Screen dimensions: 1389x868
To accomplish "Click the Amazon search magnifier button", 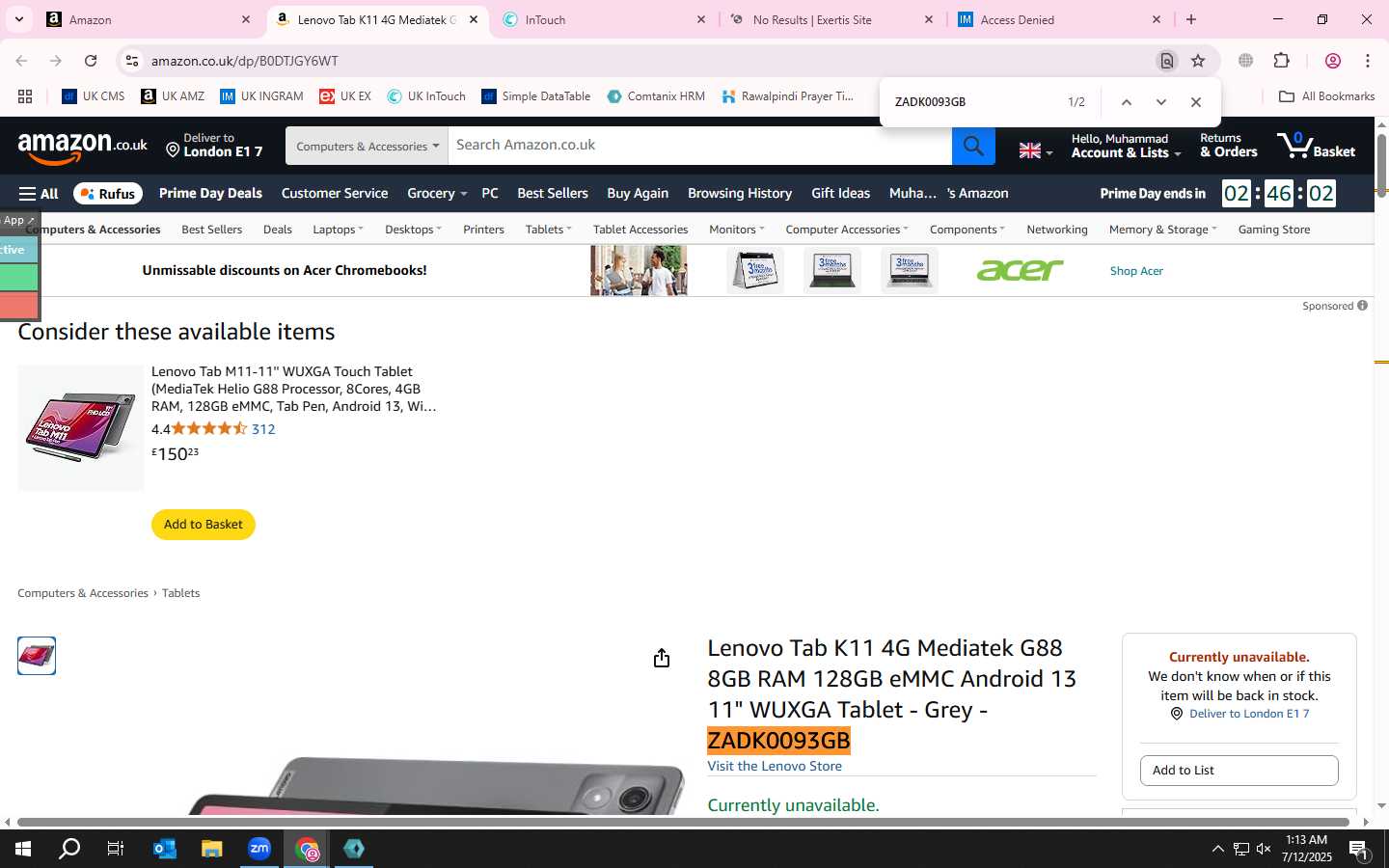I will tap(973, 146).
